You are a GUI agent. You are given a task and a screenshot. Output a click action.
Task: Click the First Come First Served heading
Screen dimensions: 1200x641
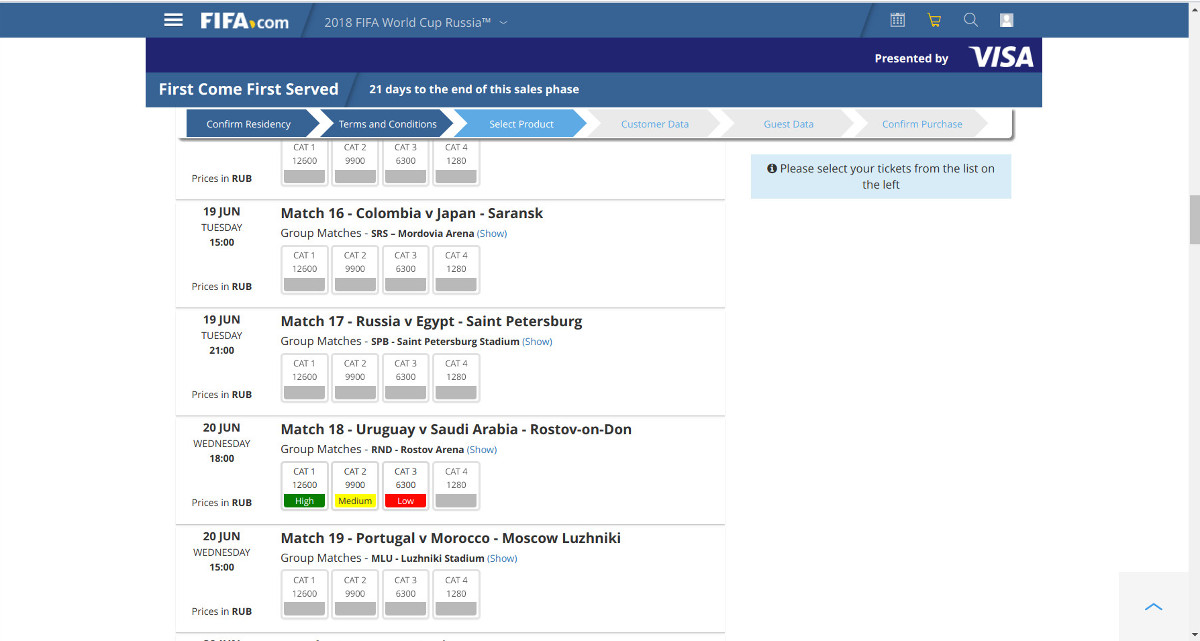click(x=249, y=89)
